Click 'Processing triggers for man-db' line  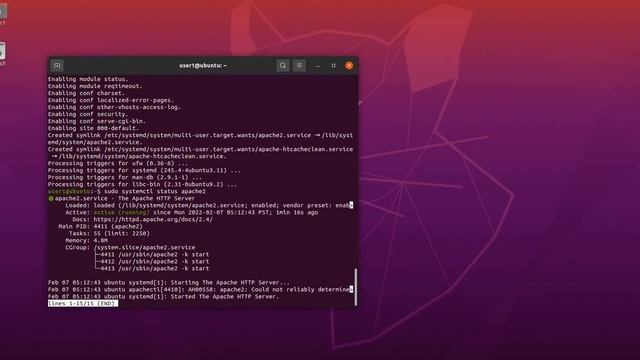125,178
